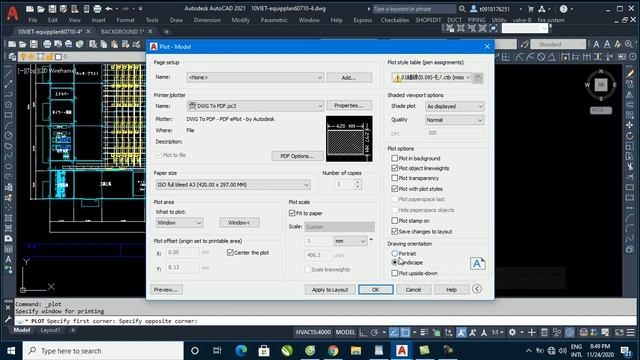The height and width of the screenshot is (360, 640).
Task: Click the New drawing icon in quick access bar
Action: pyautogui.click(x=30, y=9)
